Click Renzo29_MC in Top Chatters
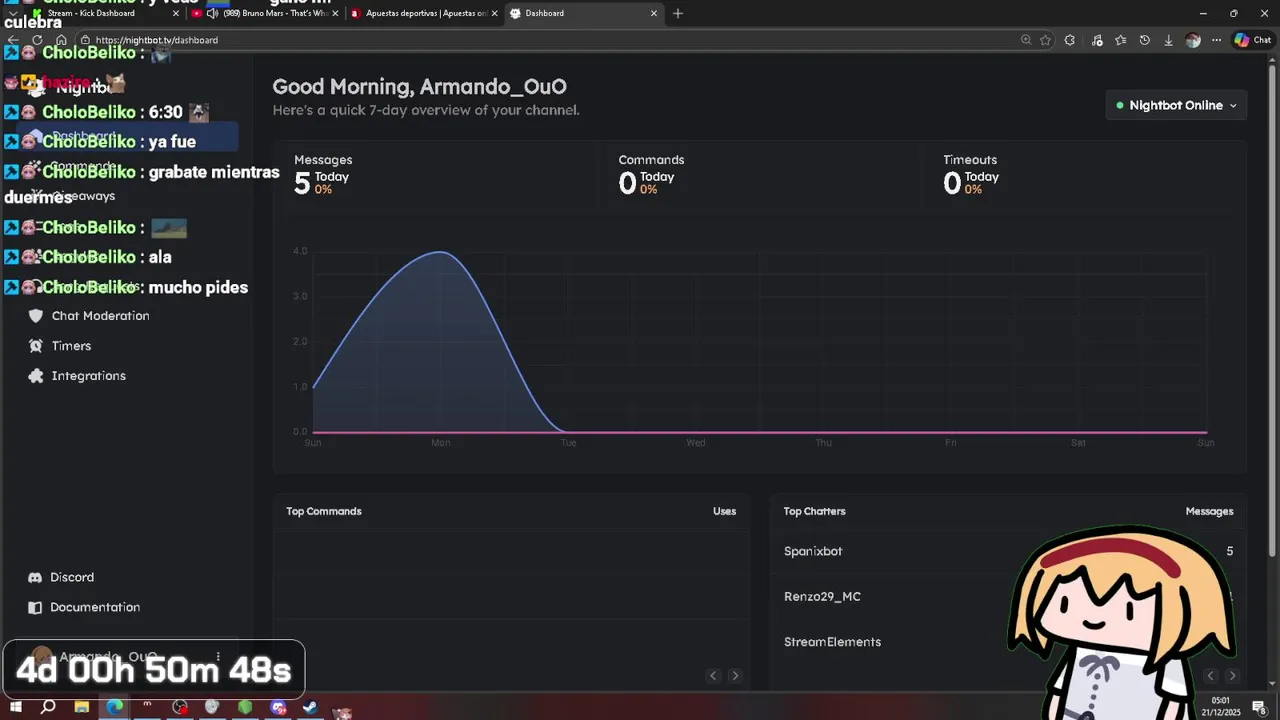This screenshot has width=1280, height=720. coord(822,597)
